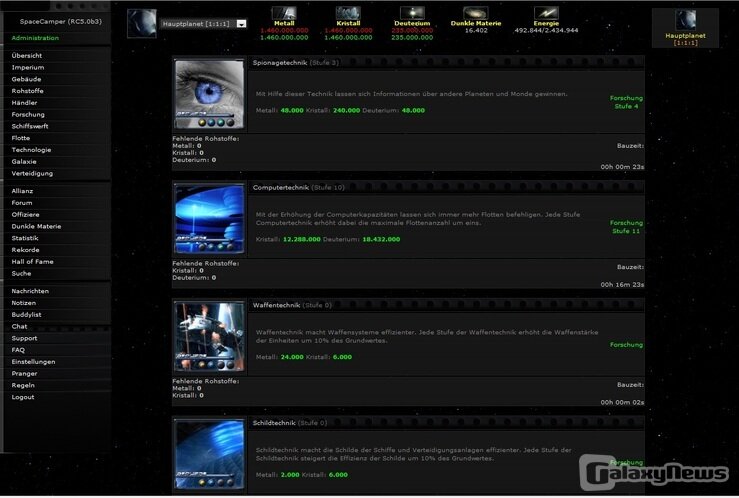Research Computertechnik to Stufe 11
Image resolution: width=739 pixels, height=498 pixels.
click(626, 227)
